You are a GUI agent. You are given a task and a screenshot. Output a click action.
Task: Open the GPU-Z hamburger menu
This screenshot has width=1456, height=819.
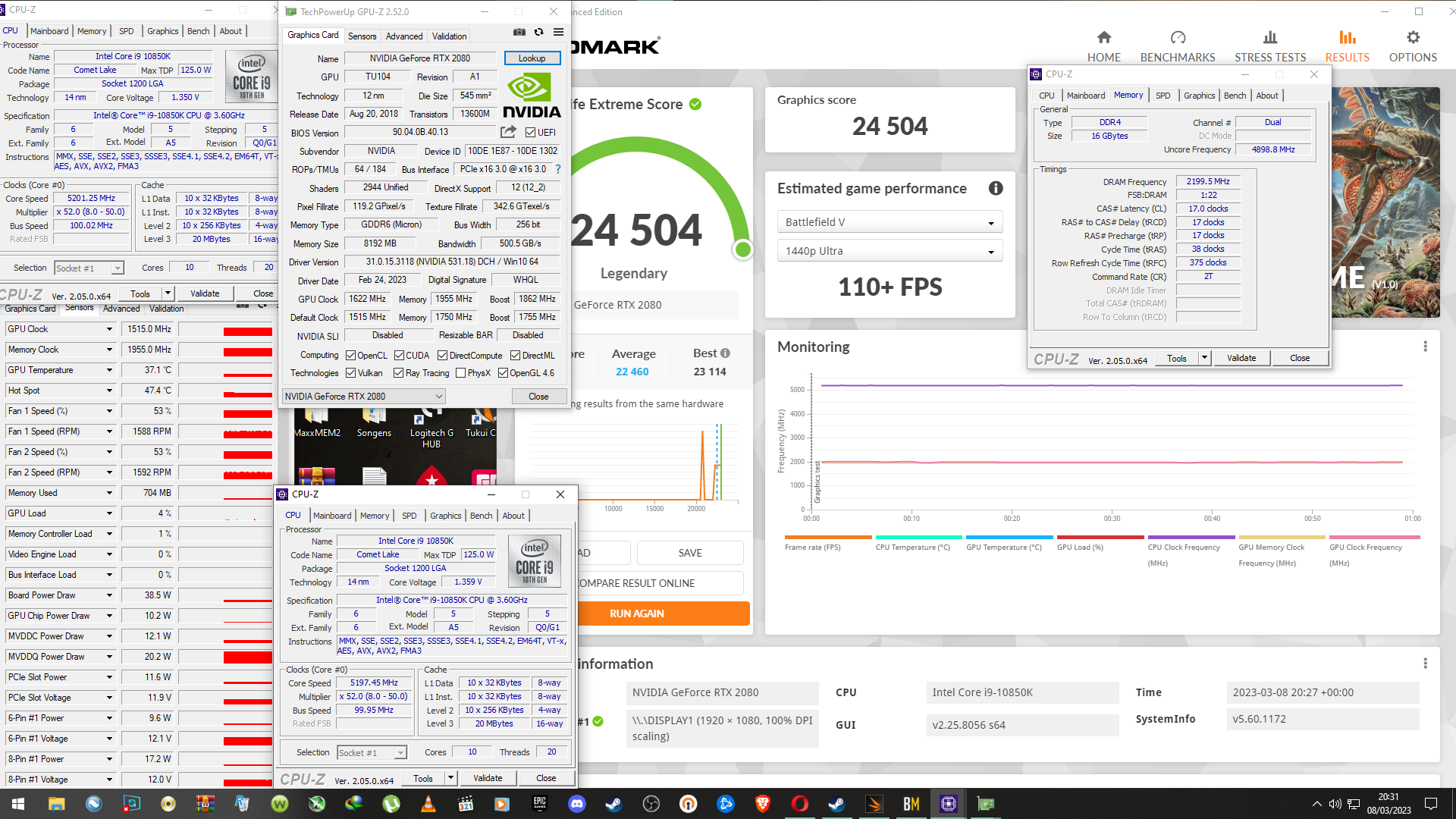point(558,33)
